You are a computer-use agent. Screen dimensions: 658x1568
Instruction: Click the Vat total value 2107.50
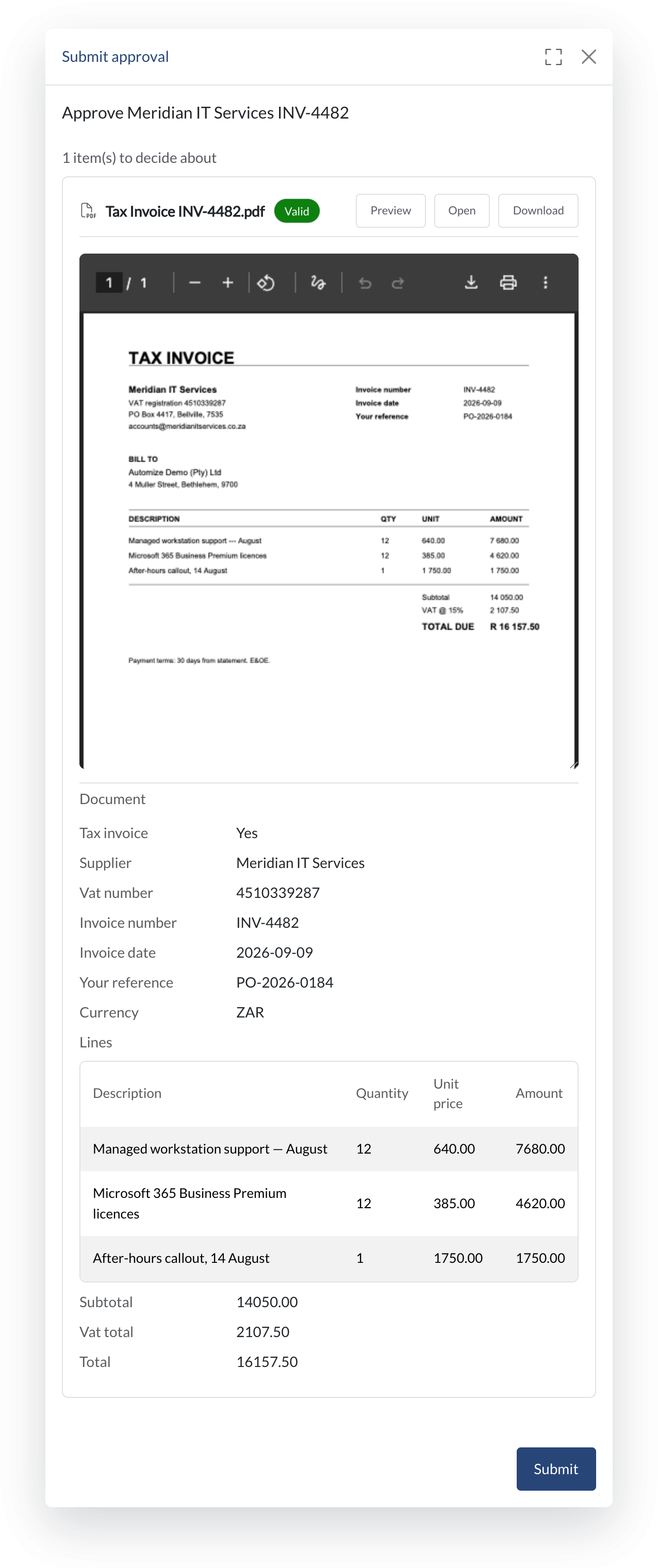click(262, 1331)
